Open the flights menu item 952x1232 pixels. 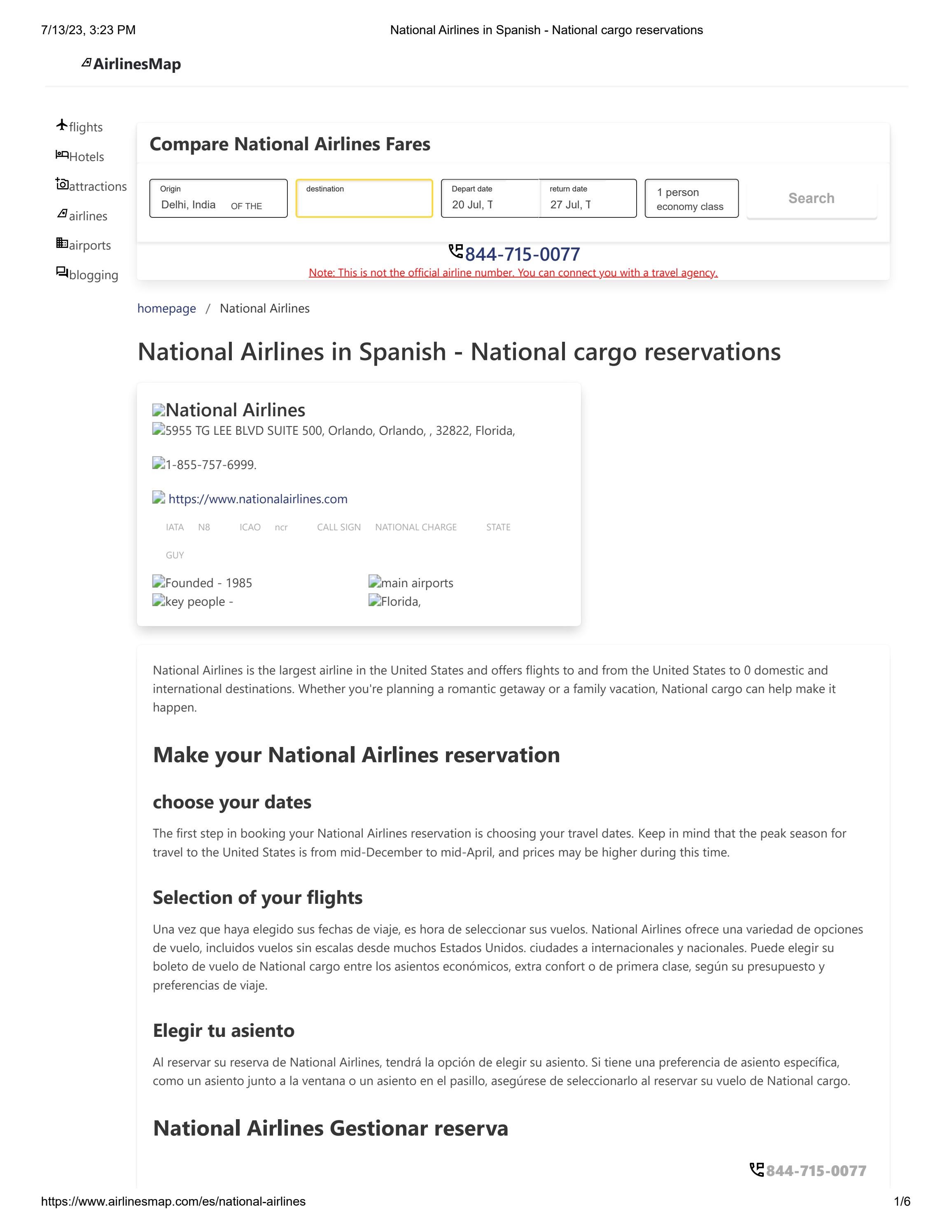[79, 126]
